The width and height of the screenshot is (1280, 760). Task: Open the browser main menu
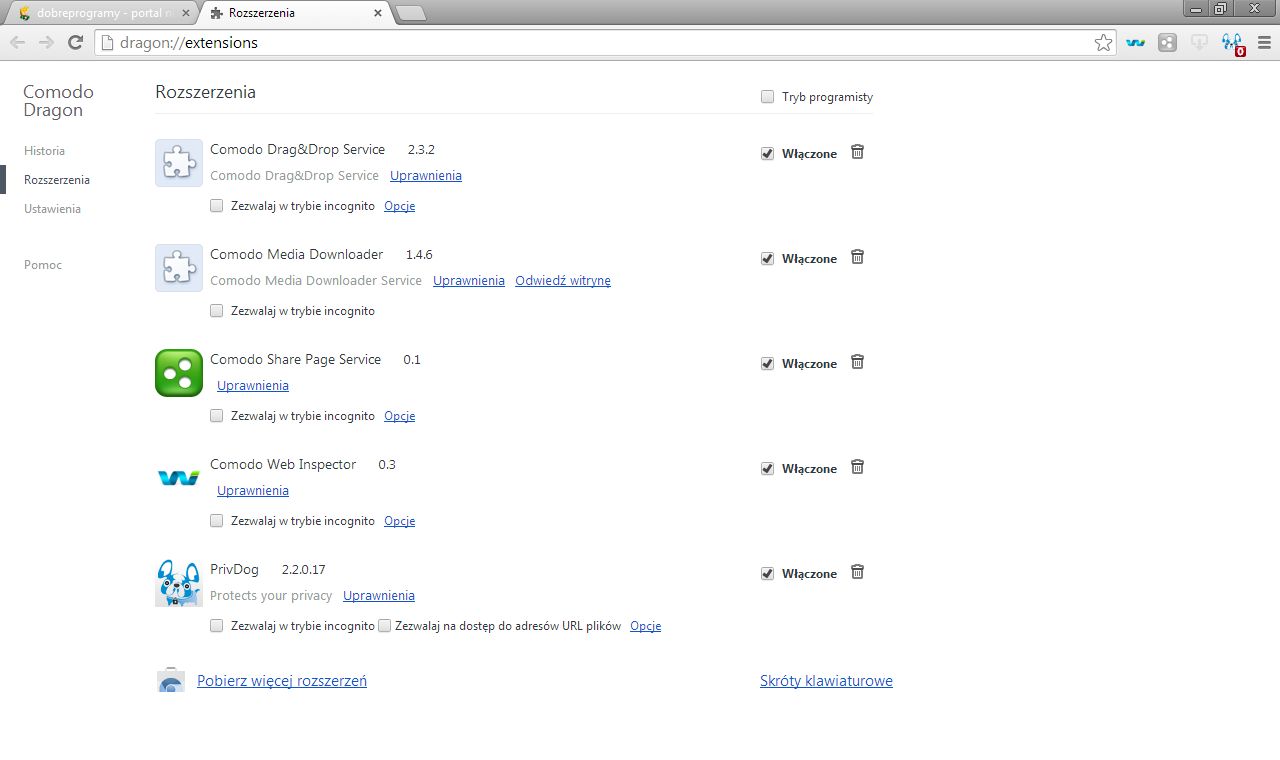click(1263, 43)
